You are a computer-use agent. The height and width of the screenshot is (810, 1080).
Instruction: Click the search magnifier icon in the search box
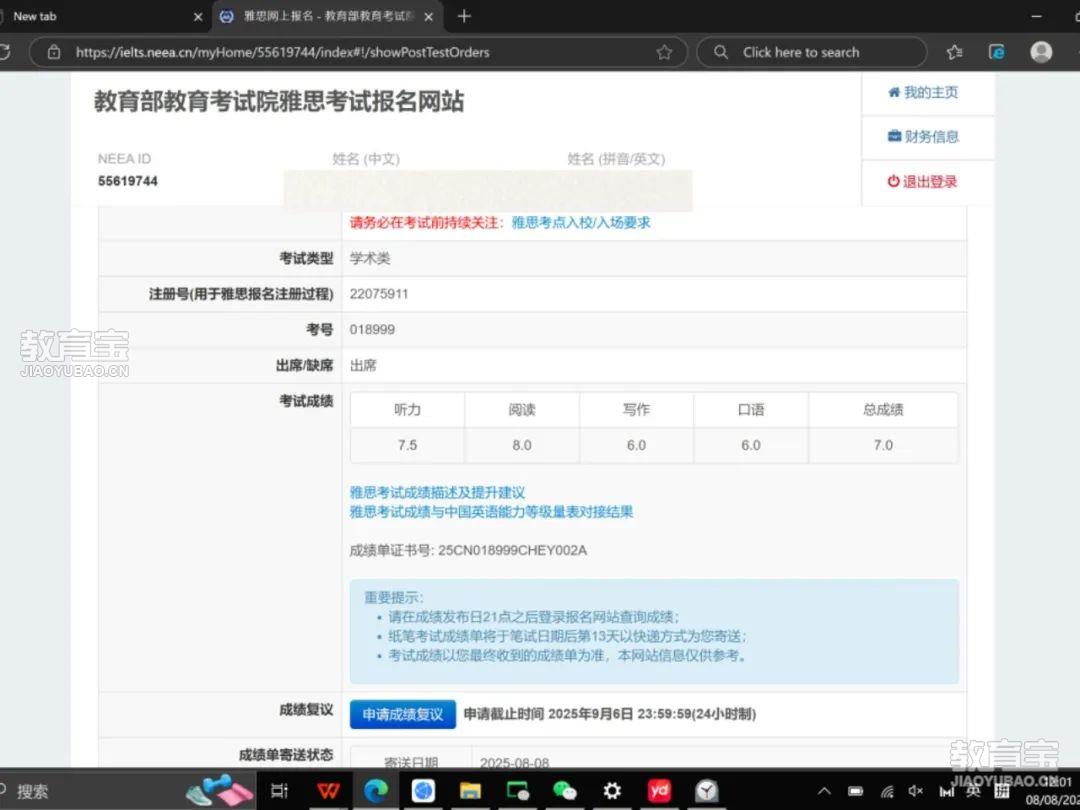click(x=720, y=52)
